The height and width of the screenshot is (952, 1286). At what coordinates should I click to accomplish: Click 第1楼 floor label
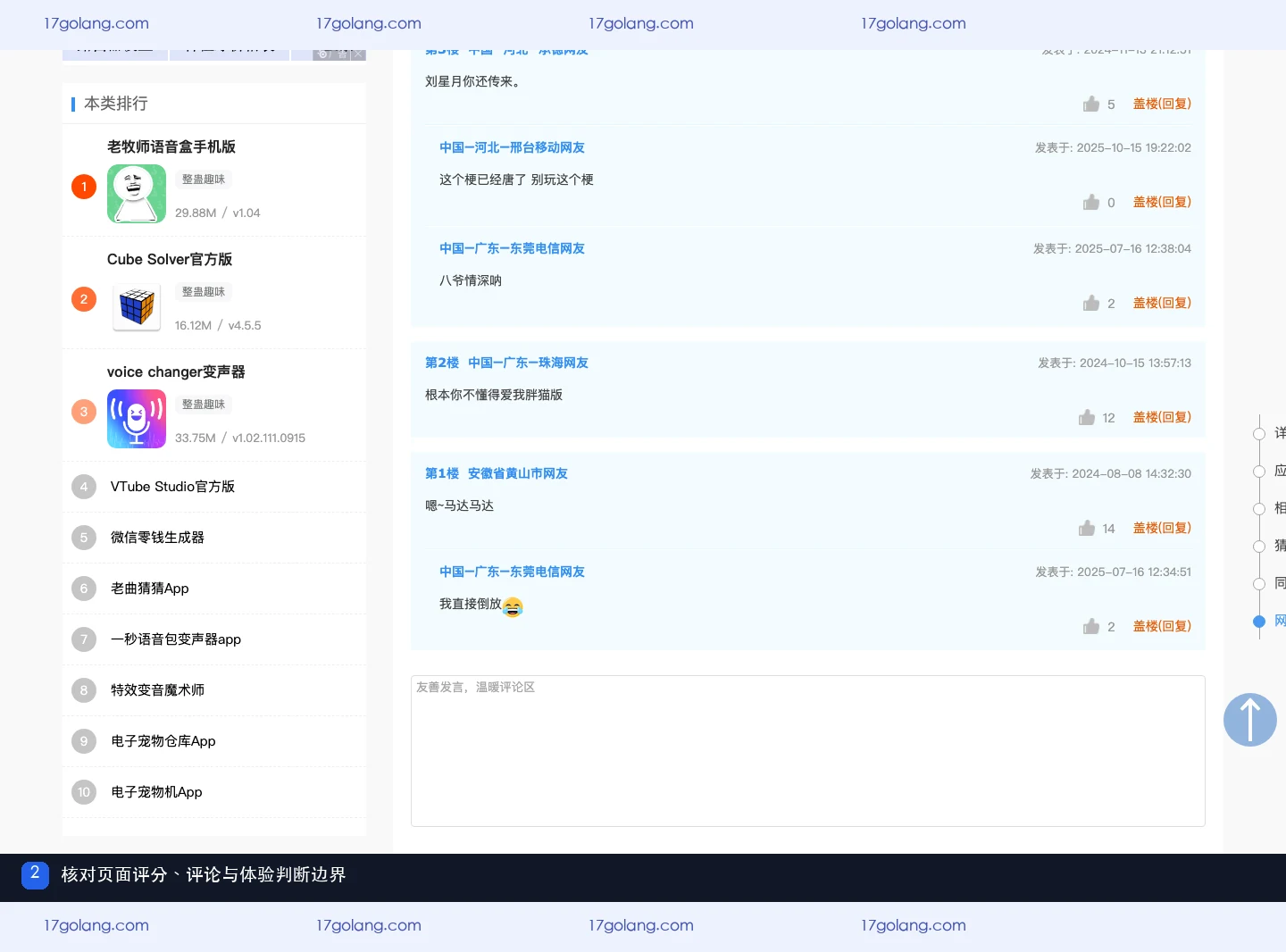coord(442,473)
